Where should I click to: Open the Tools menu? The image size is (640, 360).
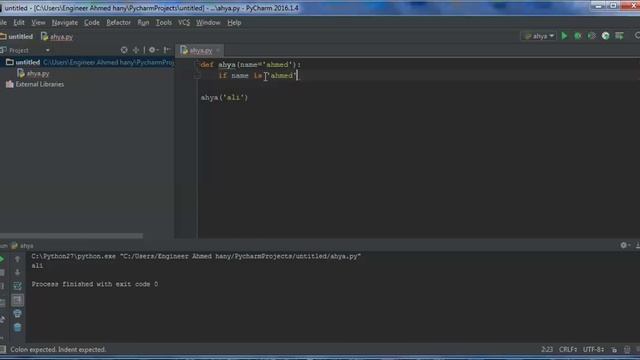point(164,22)
